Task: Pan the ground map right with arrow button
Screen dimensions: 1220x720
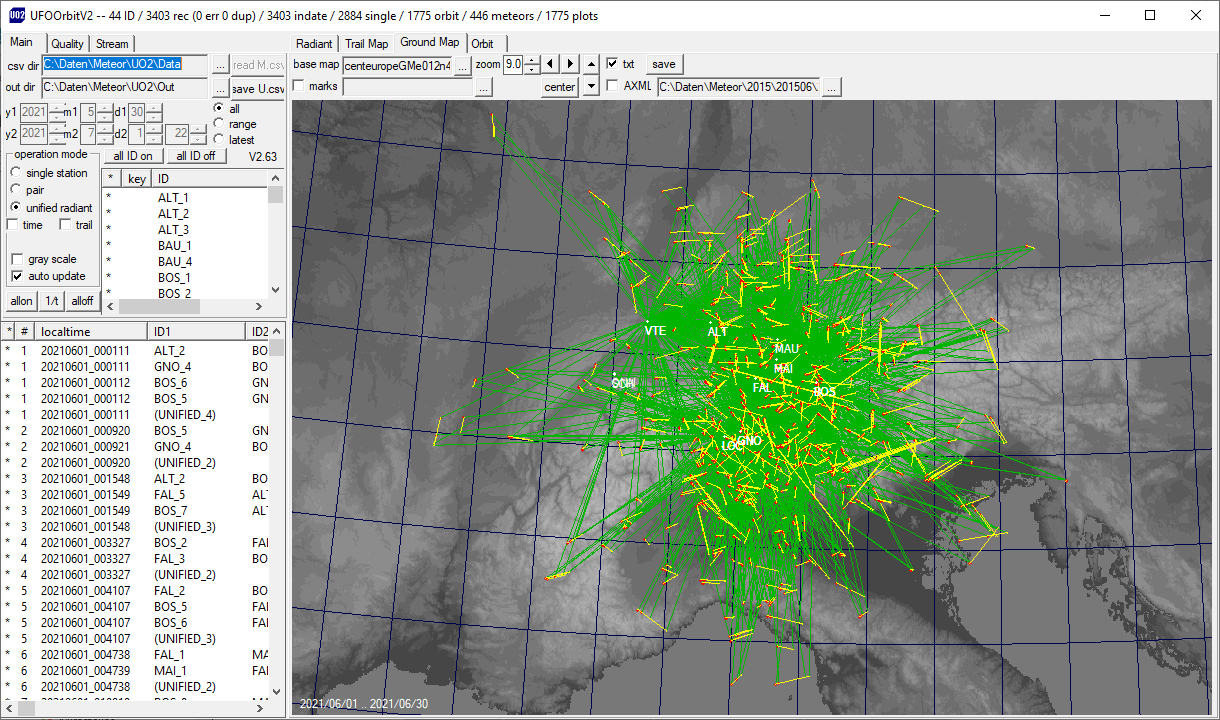Action: click(570, 64)
